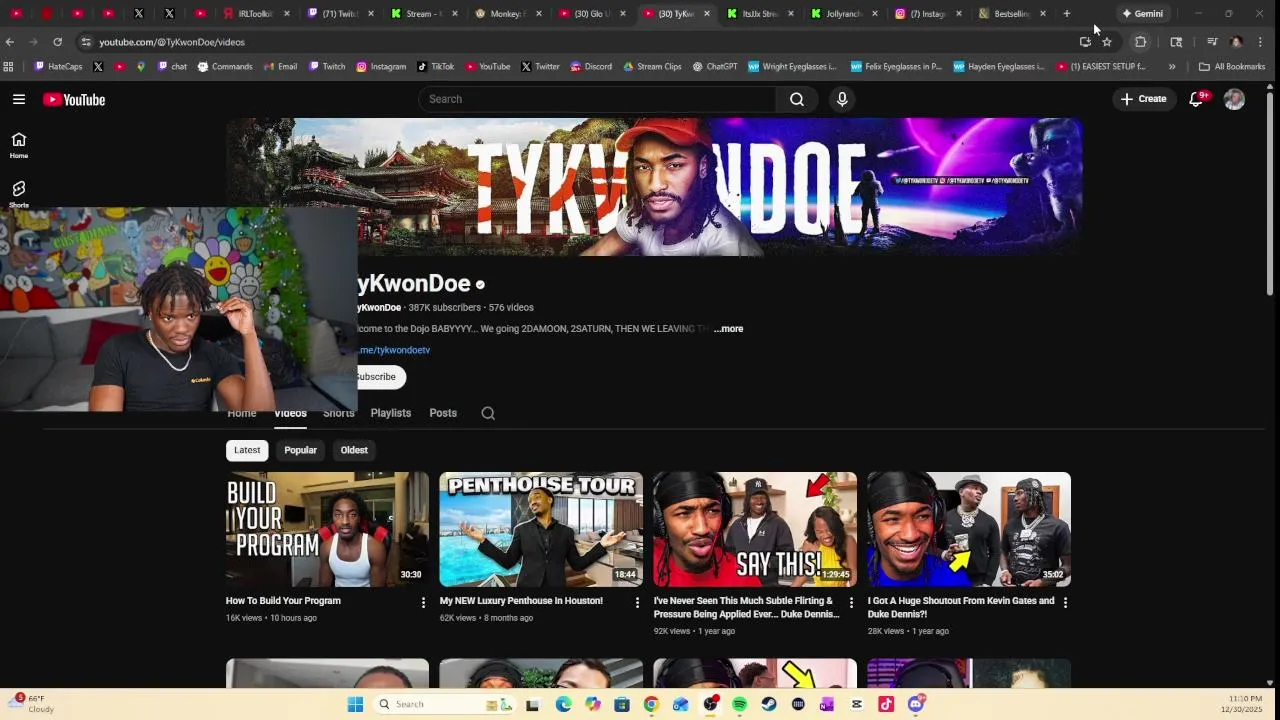Switch to the Jollyranch browser tab
Screen dimensions: 1280x720
pyautogui.click(x=843, y=14)
